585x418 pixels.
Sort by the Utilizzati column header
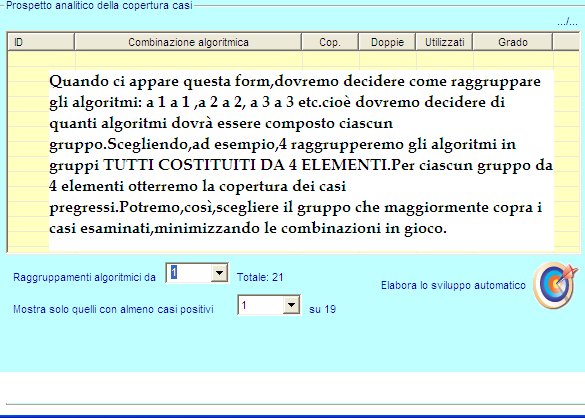pos(444,42)
